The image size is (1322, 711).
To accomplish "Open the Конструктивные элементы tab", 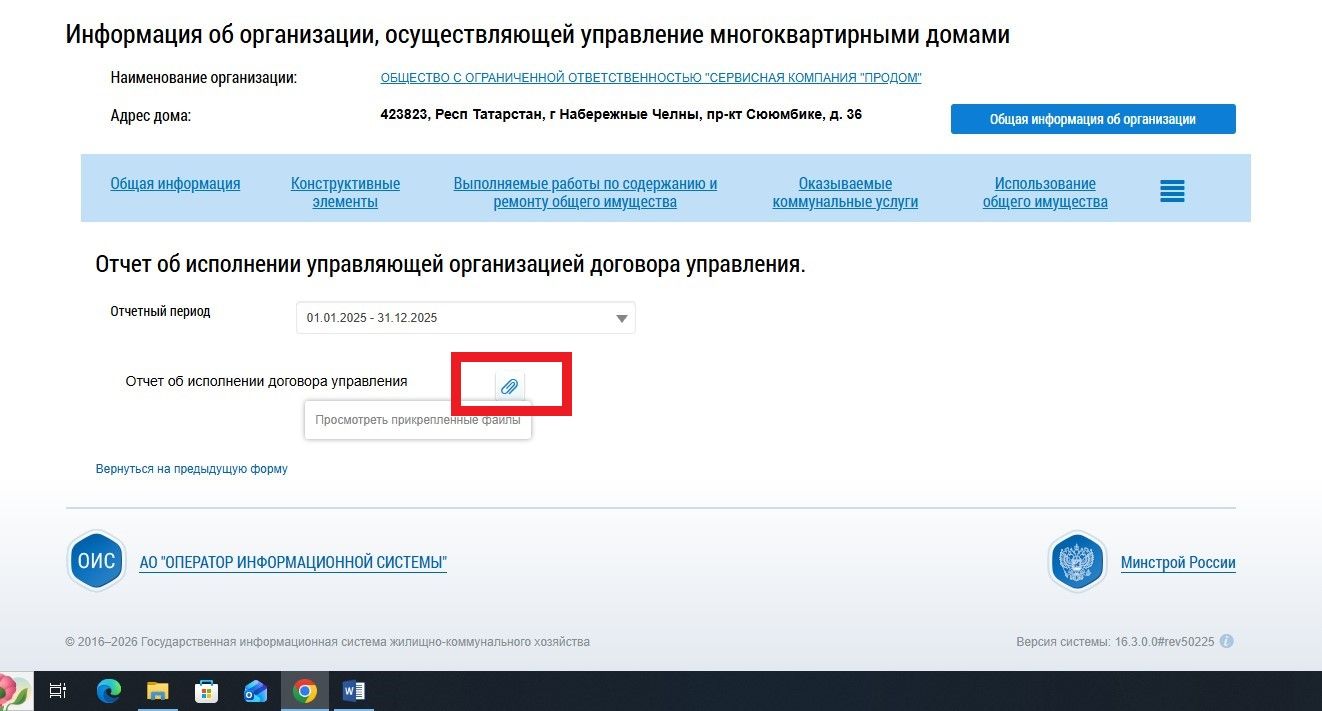I will click(345, 193).
